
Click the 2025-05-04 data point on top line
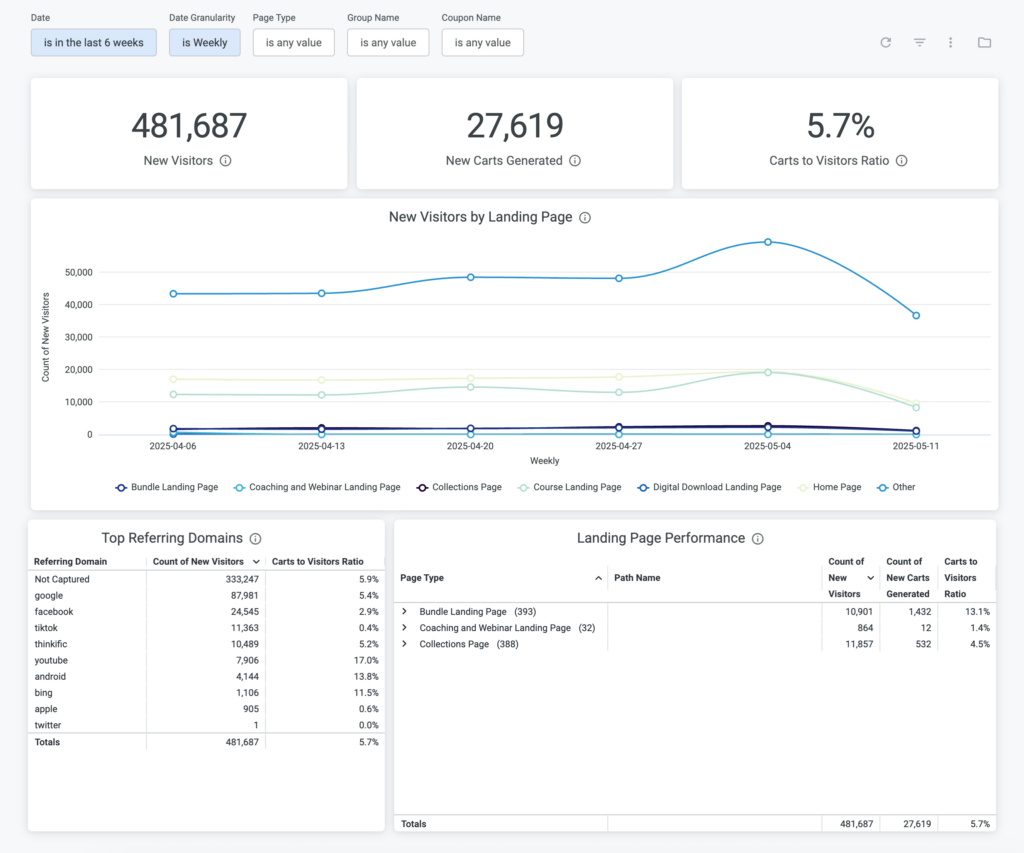[x=768, y=242]
